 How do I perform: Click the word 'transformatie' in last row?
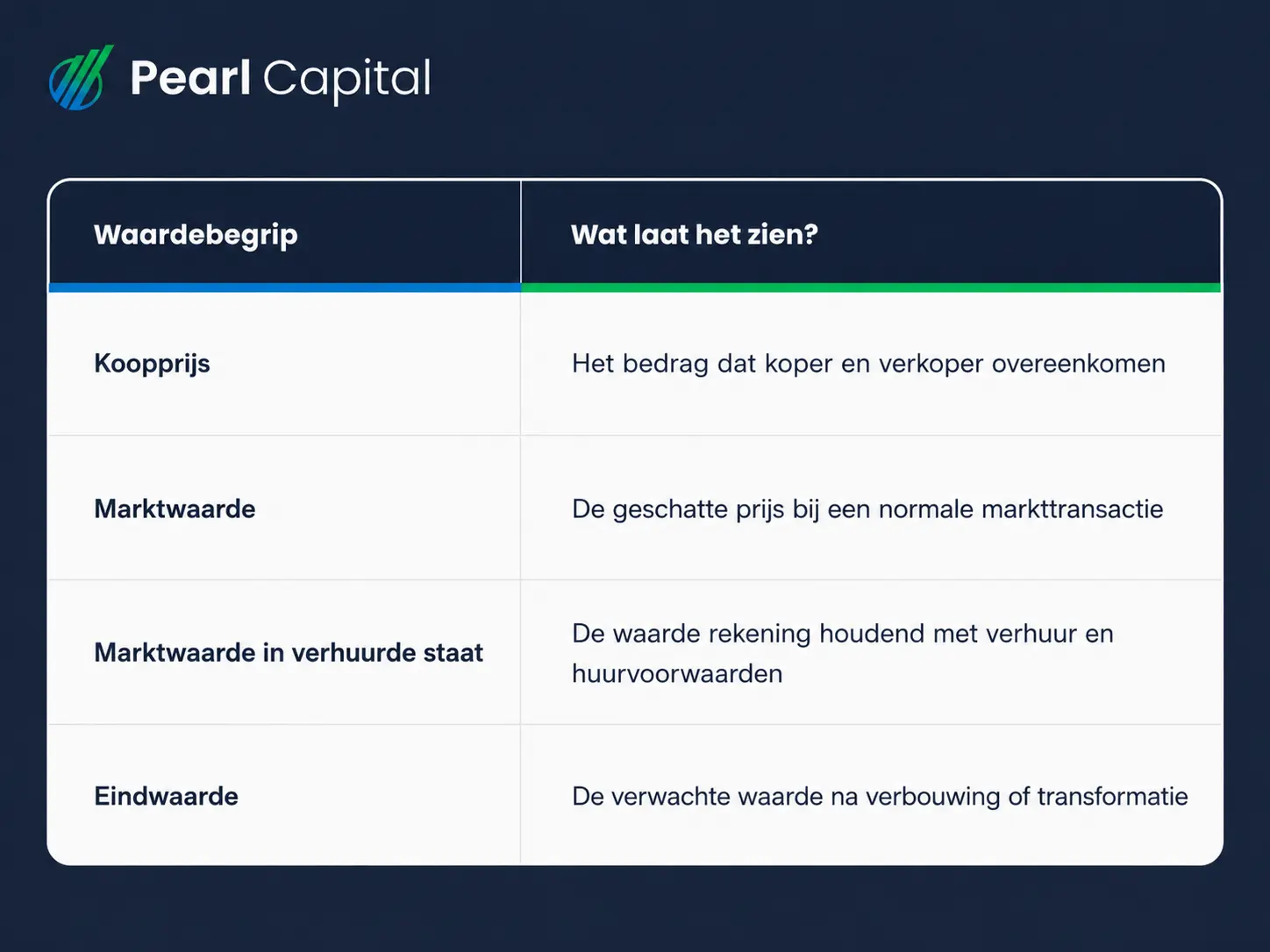[1112, 796]
